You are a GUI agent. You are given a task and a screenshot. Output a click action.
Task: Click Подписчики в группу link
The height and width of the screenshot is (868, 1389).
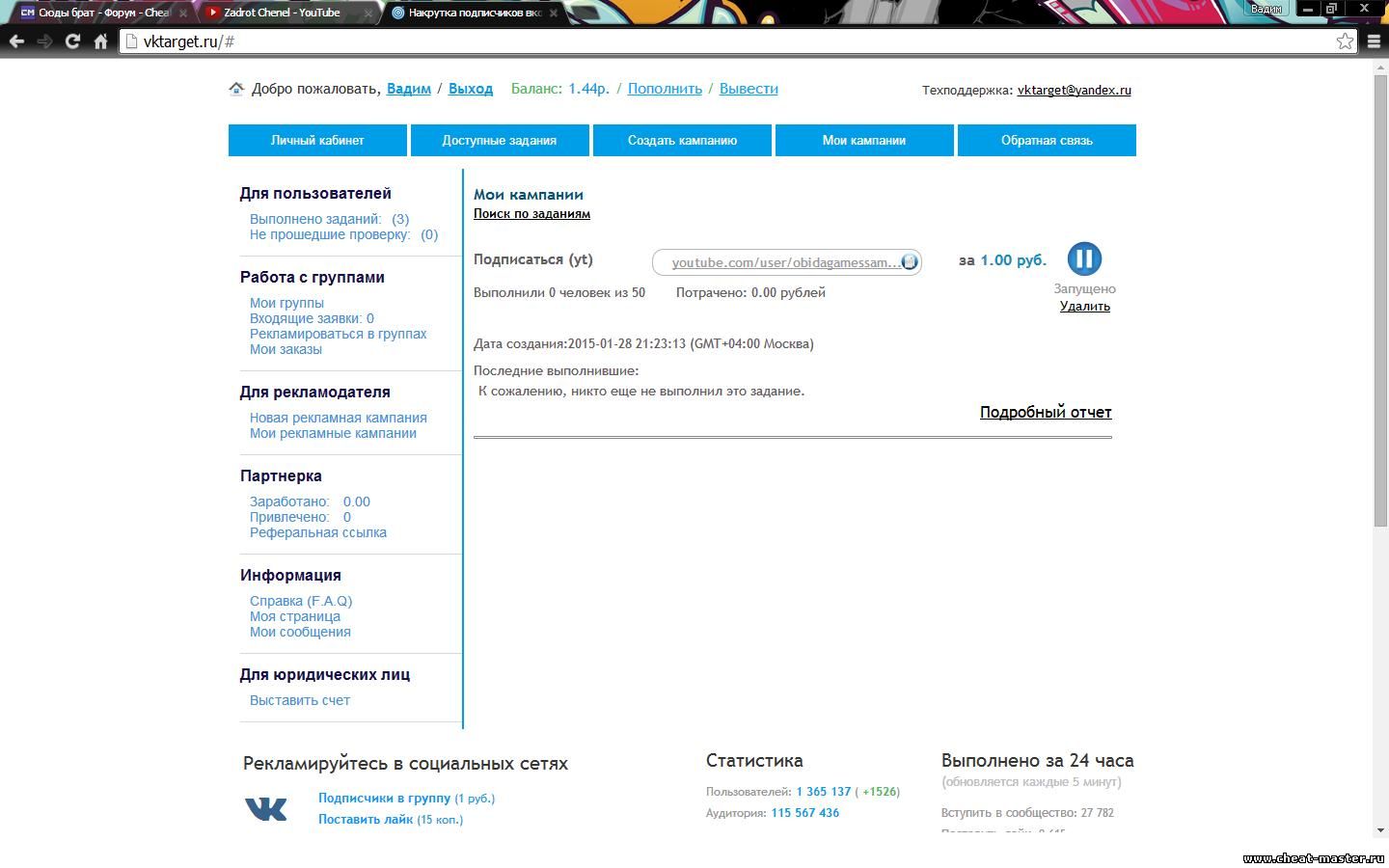(x=385, y=798)
